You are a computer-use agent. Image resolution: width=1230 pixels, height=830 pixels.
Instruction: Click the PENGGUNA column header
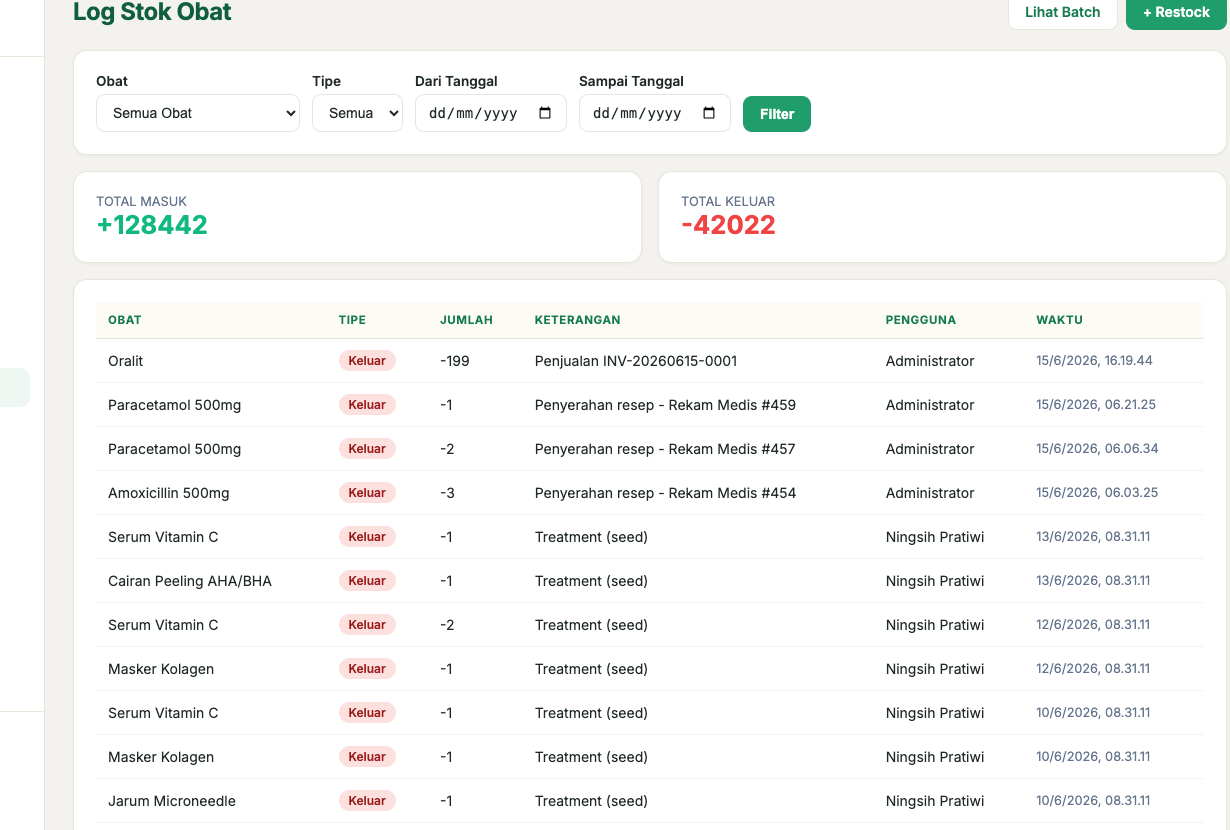tap(921, 320)
